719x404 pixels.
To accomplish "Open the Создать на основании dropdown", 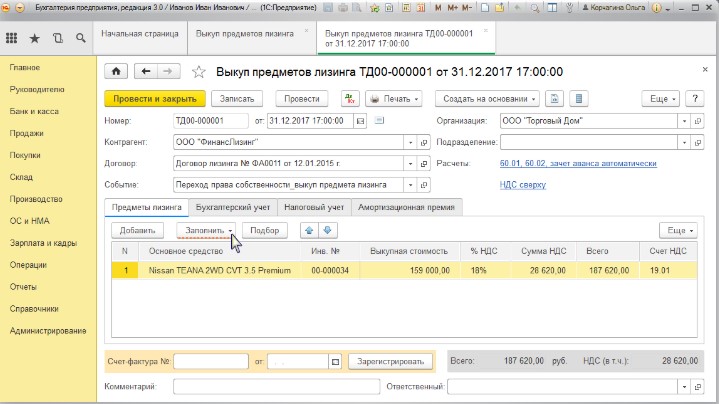I will tap(487, 99).
